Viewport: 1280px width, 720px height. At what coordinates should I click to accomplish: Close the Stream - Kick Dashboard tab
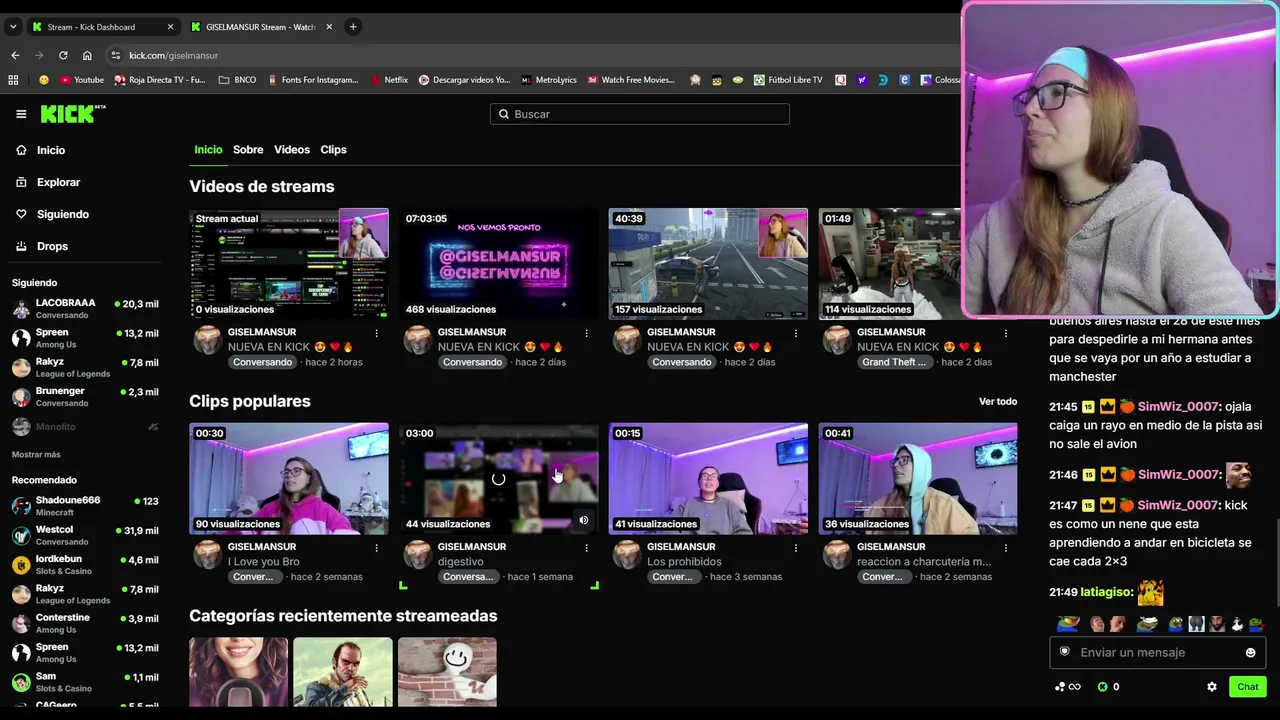[170, 27]
